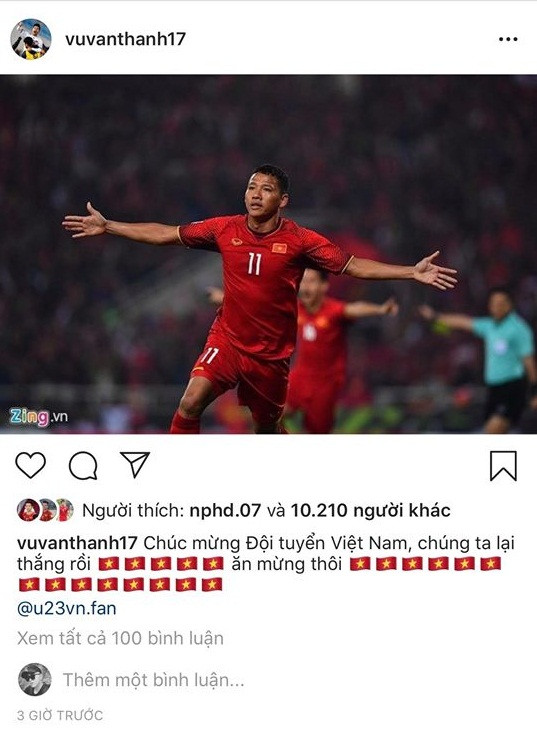This screenshot has width=537, height=737.
Task: Open vuvanthanh17 username in caption
Action: (77, 543)
